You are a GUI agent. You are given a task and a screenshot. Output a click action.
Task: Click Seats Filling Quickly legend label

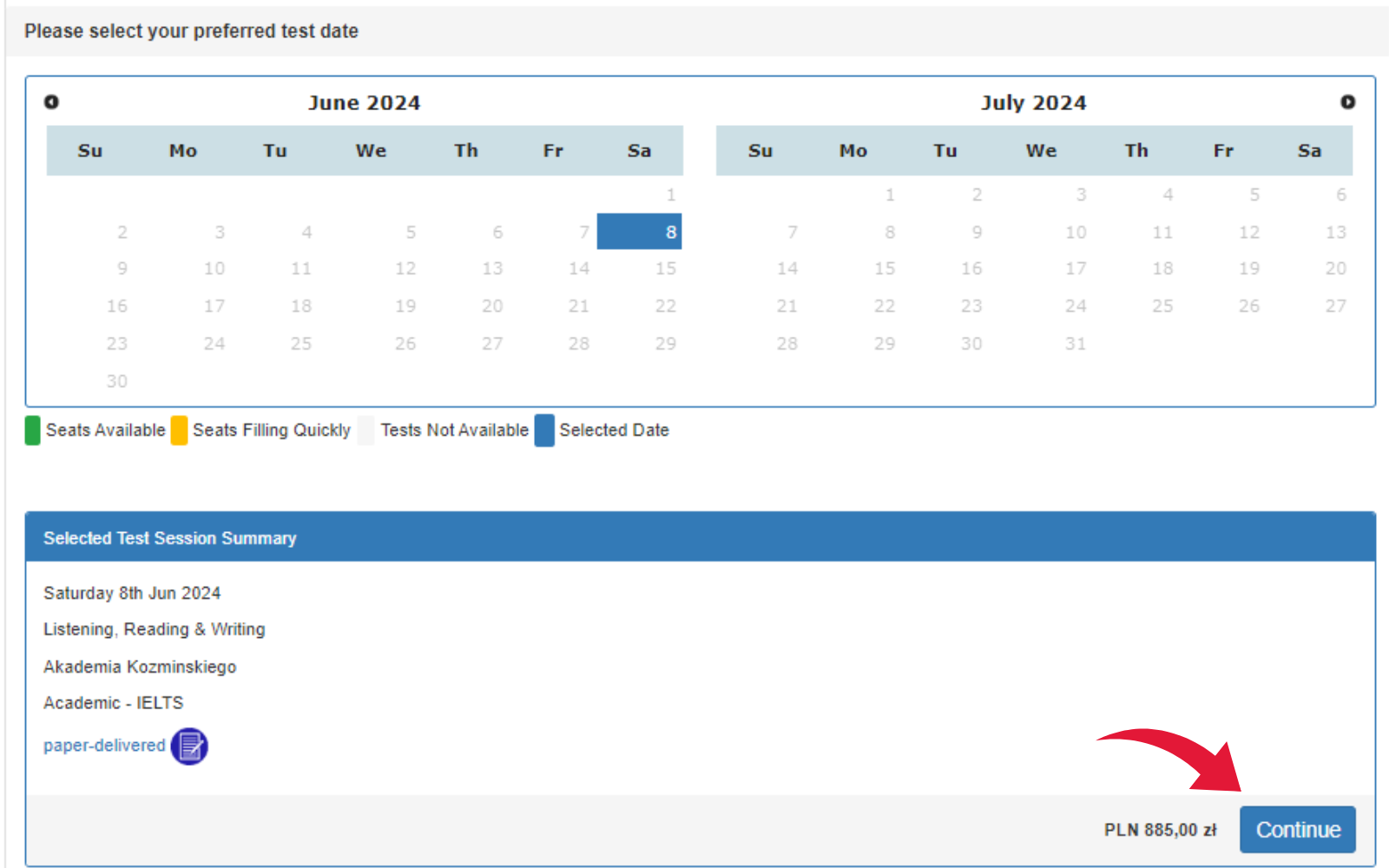(x=272, y=431)
